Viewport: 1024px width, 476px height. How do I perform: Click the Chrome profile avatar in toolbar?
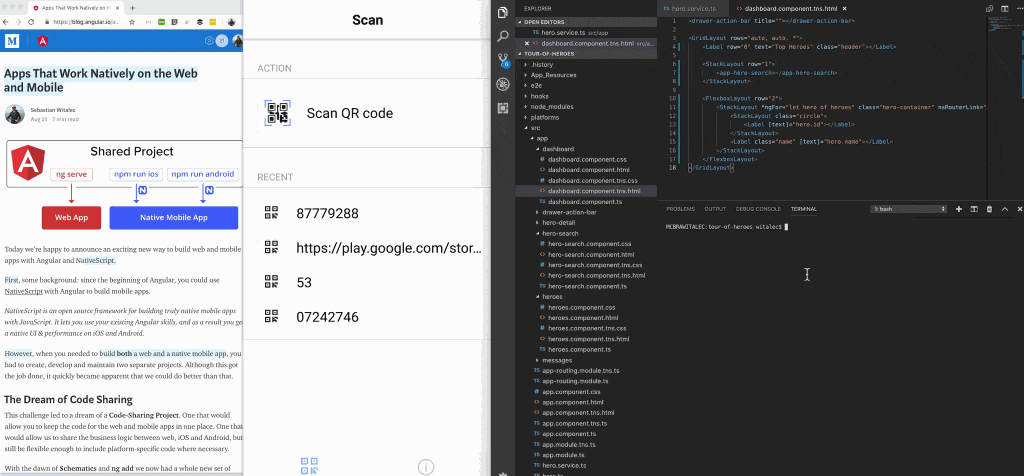coord(231,22)
